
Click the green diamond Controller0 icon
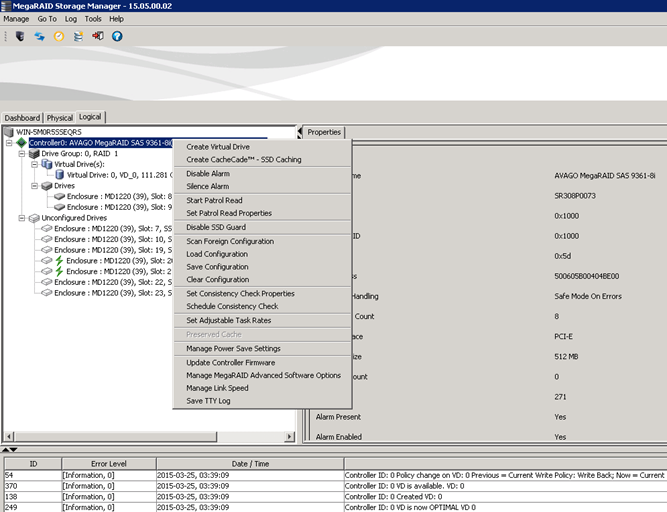pyautogui.click(x=21, y=143)
